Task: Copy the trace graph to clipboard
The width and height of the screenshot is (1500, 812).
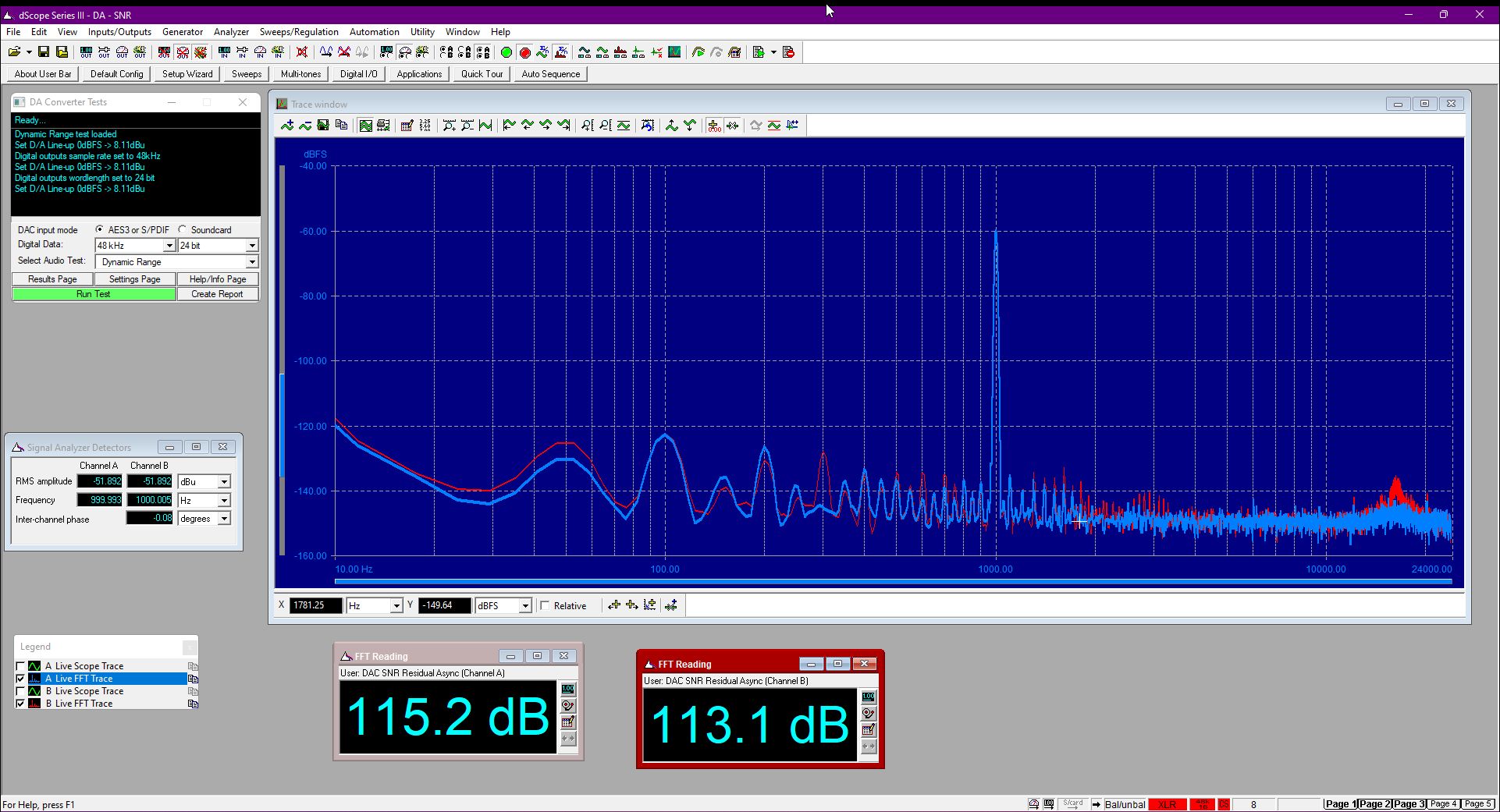Action: pos(341,126)
